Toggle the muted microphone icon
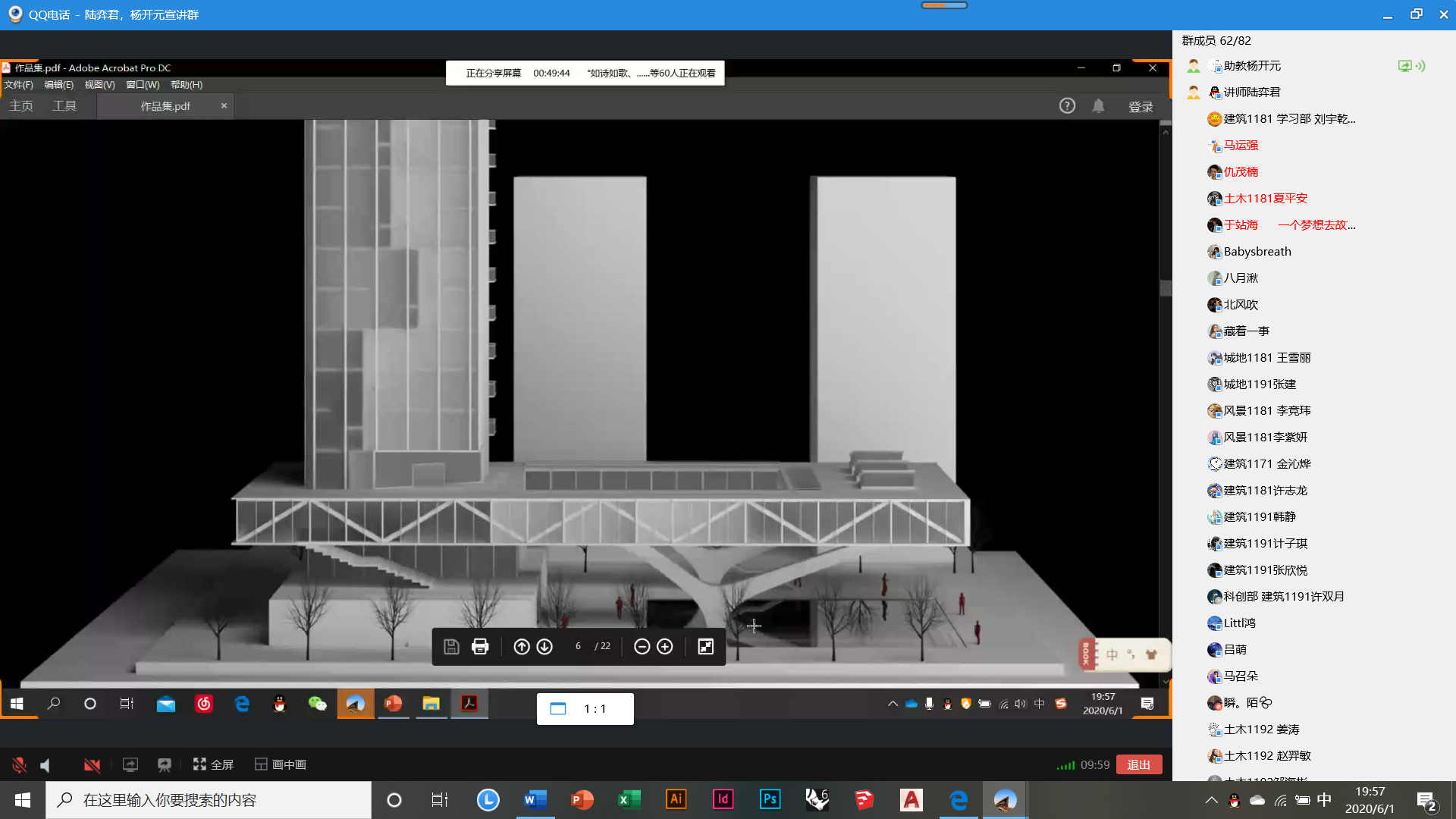The image size is (1456, 819). click(20, 765)
